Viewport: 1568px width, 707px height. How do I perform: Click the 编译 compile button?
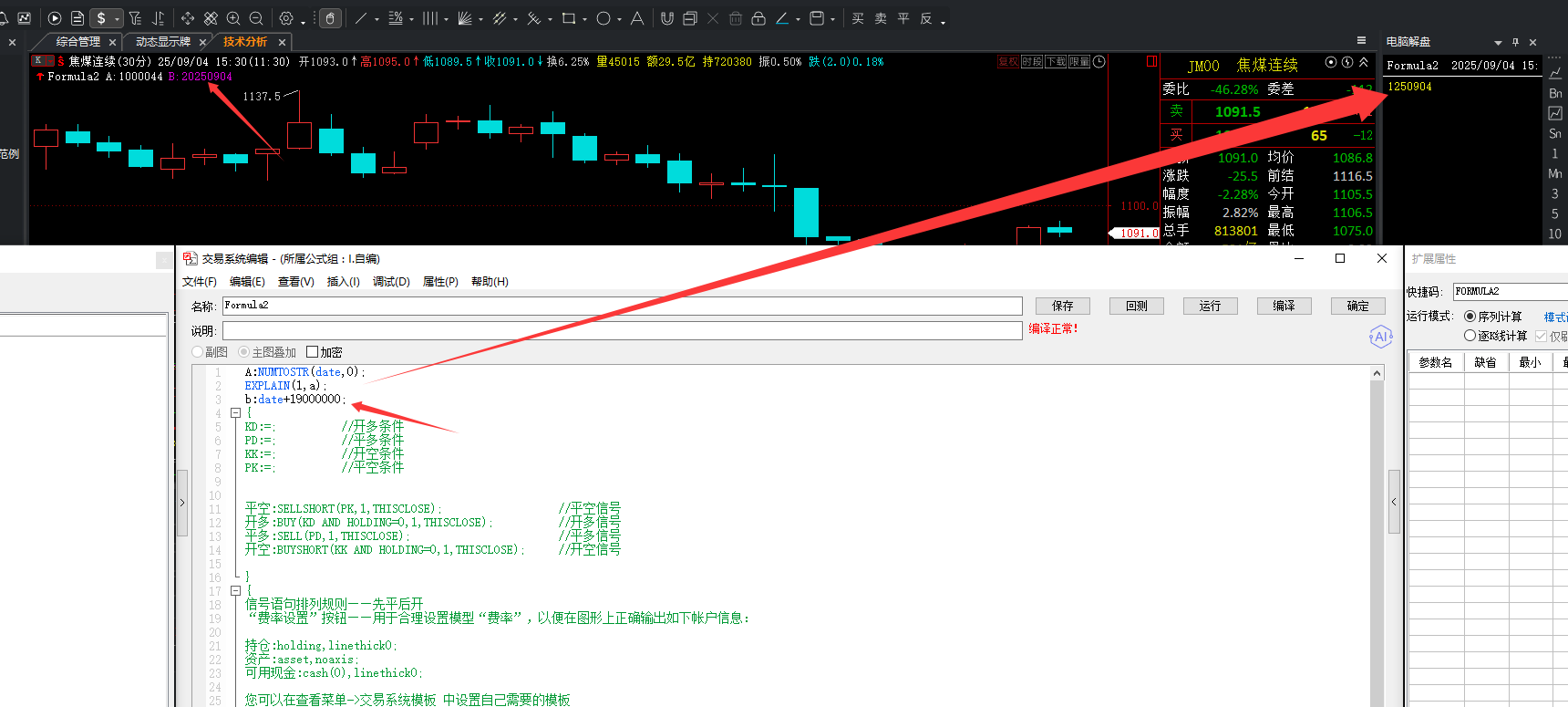click(1284, 306)
